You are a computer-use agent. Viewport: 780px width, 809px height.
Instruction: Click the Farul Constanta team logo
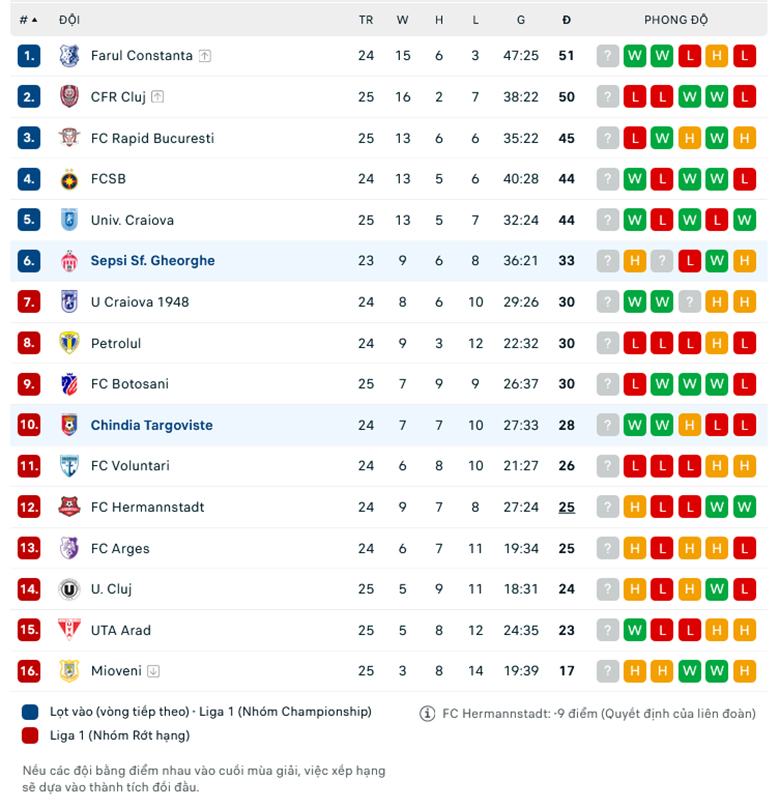click(68, 56)
